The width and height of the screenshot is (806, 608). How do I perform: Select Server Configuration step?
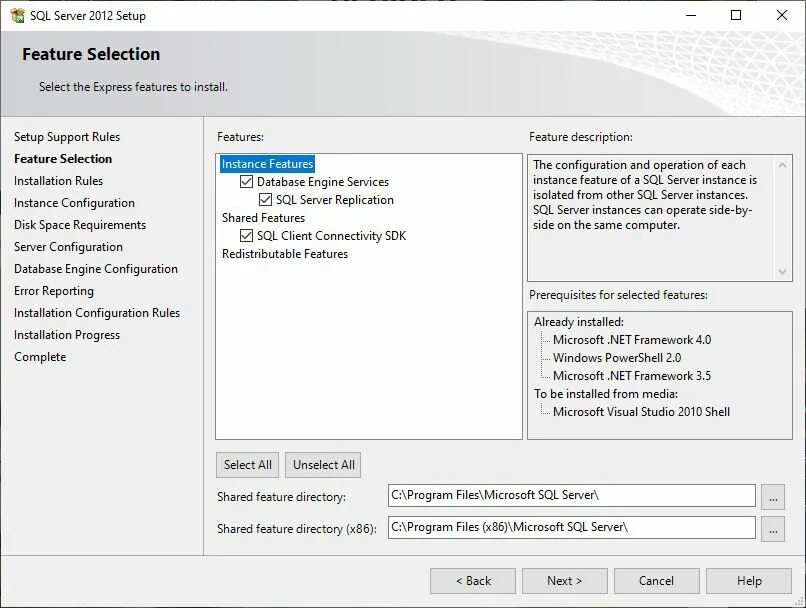(x=68, y=247)
